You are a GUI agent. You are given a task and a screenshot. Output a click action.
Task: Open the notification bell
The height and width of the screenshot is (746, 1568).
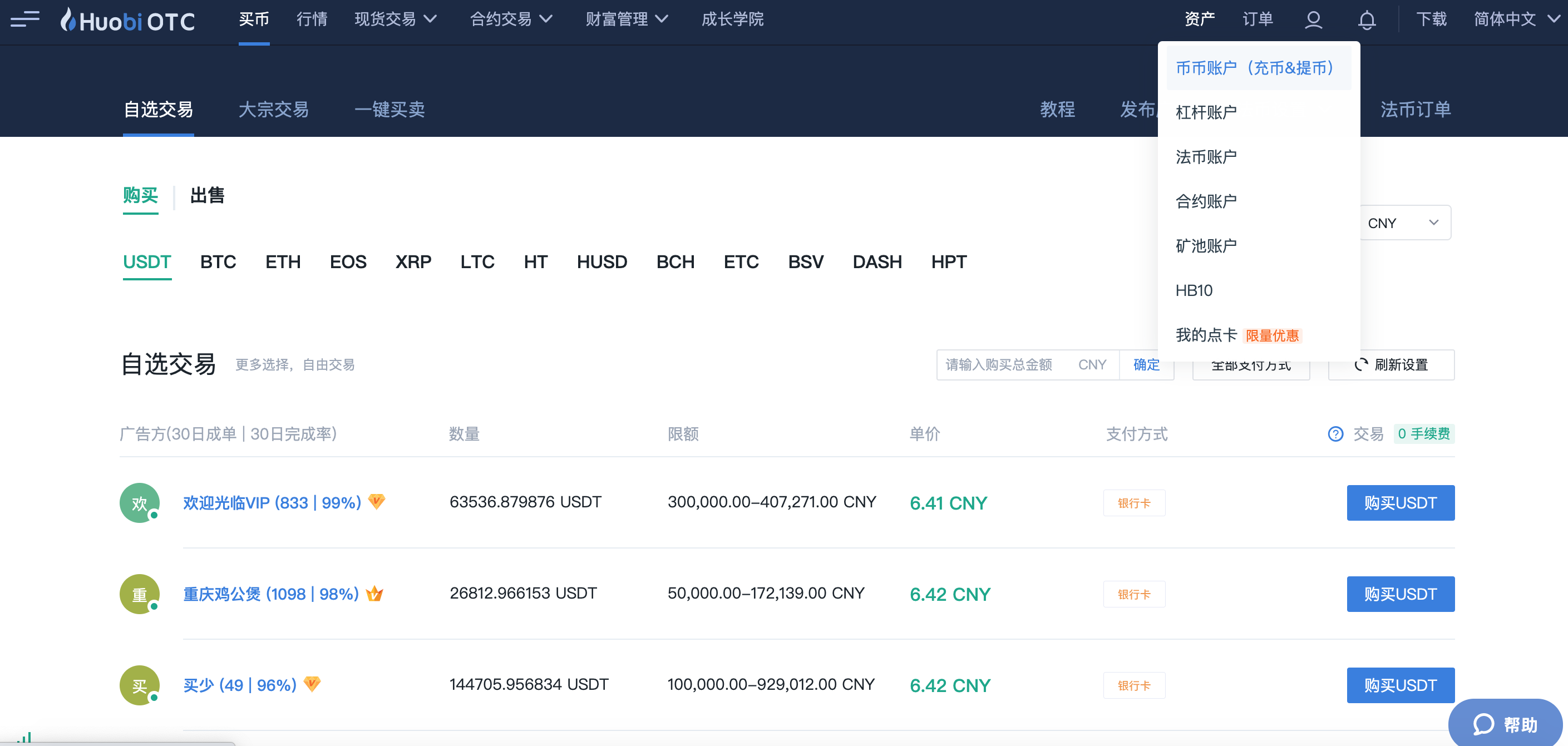pos(1367,19)
